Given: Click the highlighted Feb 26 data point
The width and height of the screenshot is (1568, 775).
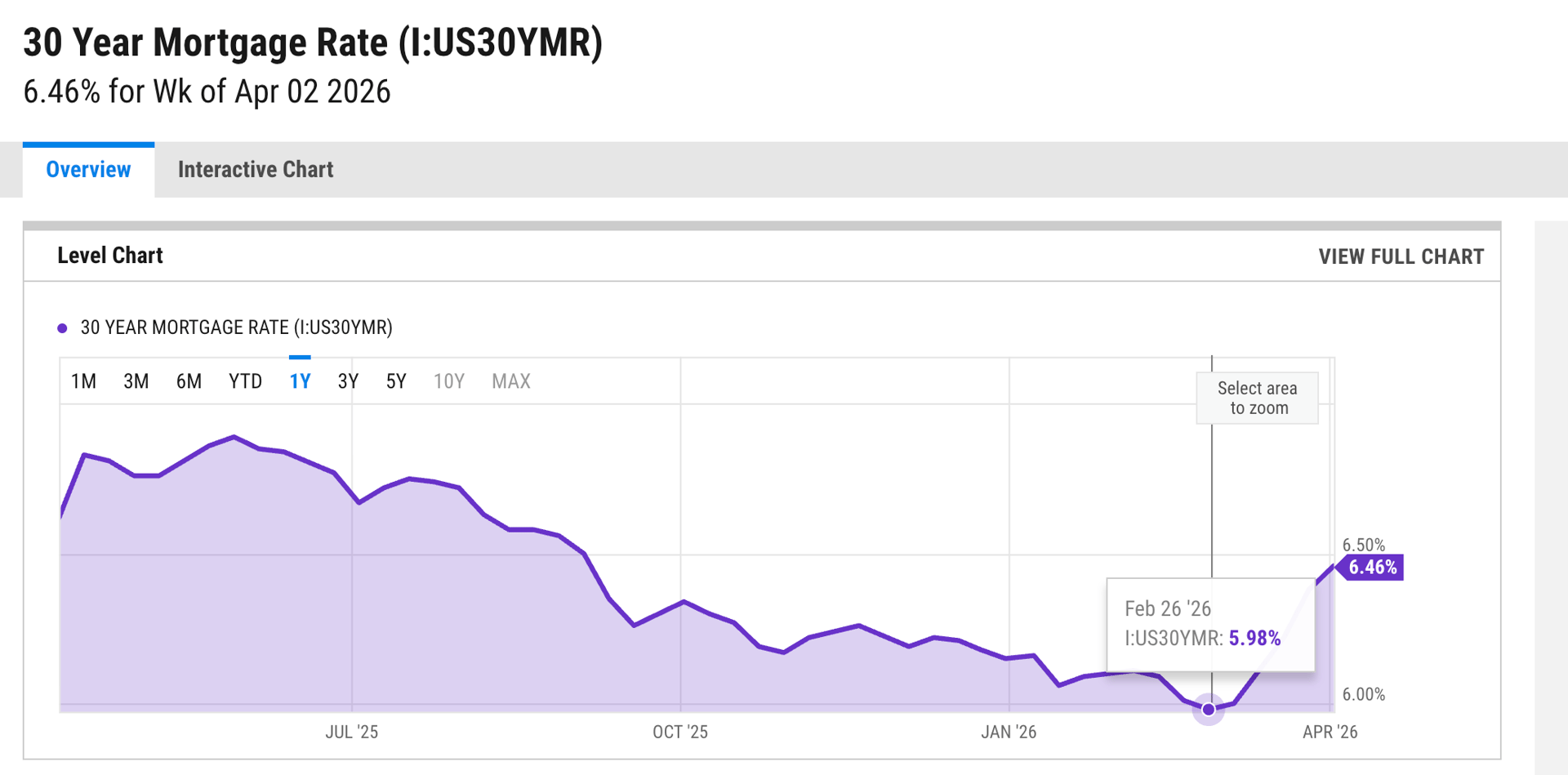Looking at the screenshot, I should (1209, 709).
